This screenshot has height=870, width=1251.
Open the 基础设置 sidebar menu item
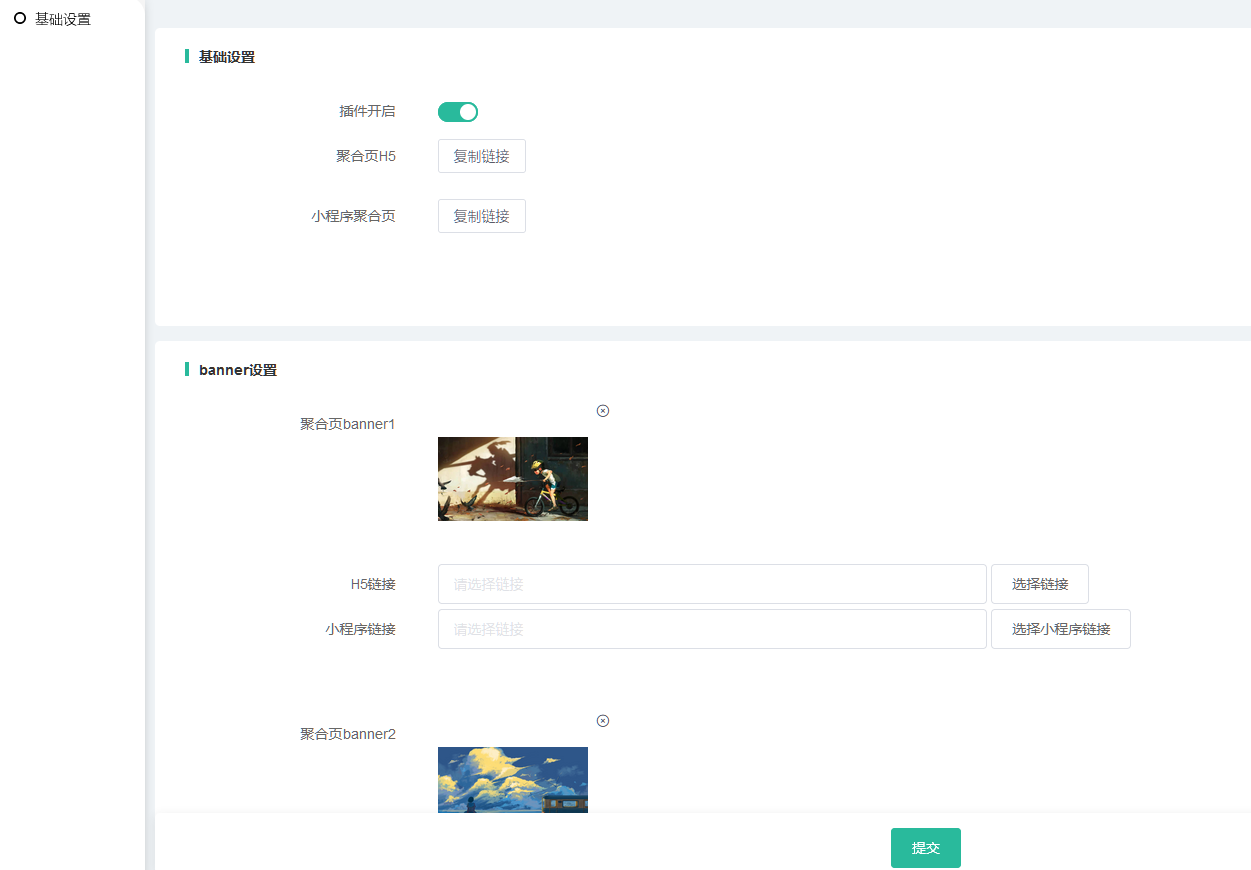pyautogui.click(x=62, y=19)
